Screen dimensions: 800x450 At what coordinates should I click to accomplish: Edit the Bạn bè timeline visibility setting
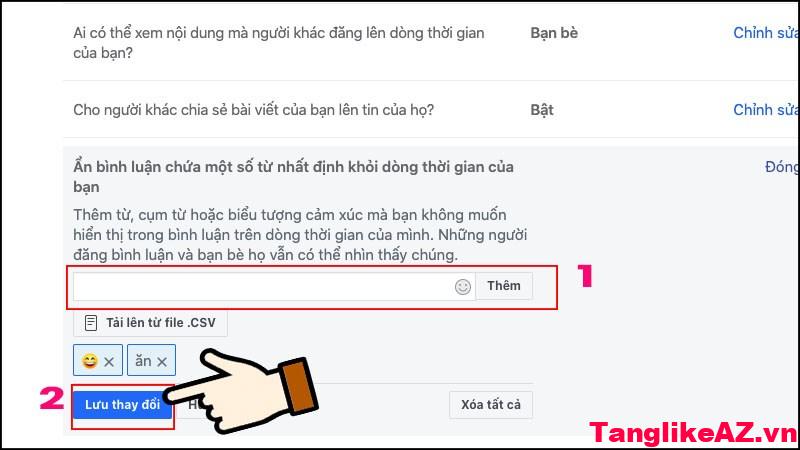[x=765, y=33]
